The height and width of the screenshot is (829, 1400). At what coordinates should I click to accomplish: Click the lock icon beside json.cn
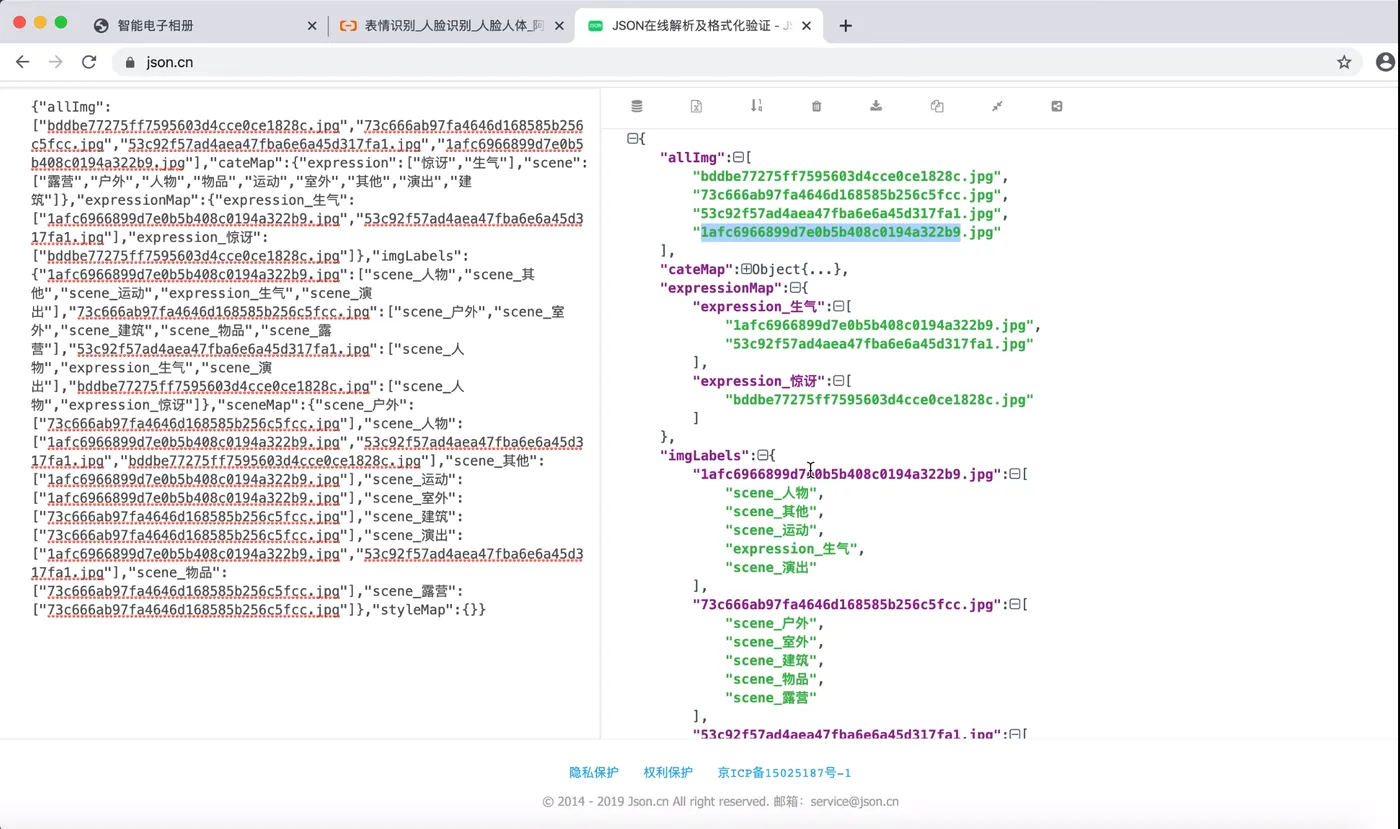(x=130, y=62)
